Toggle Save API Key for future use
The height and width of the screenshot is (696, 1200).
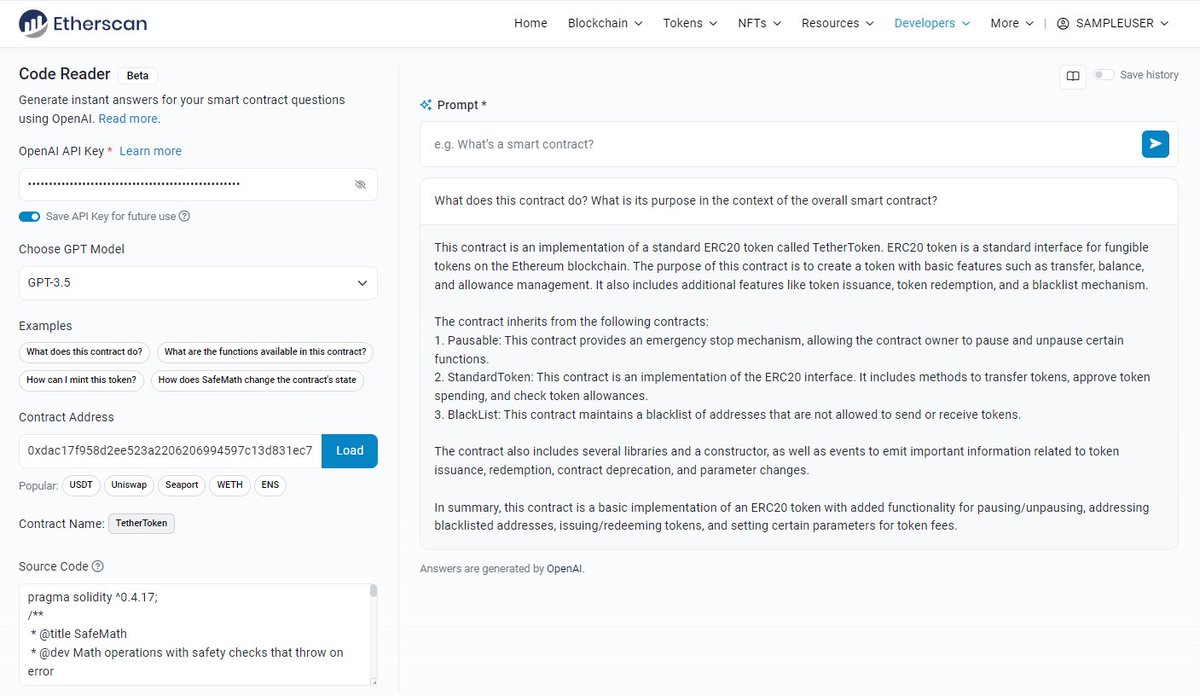[29, 216]
